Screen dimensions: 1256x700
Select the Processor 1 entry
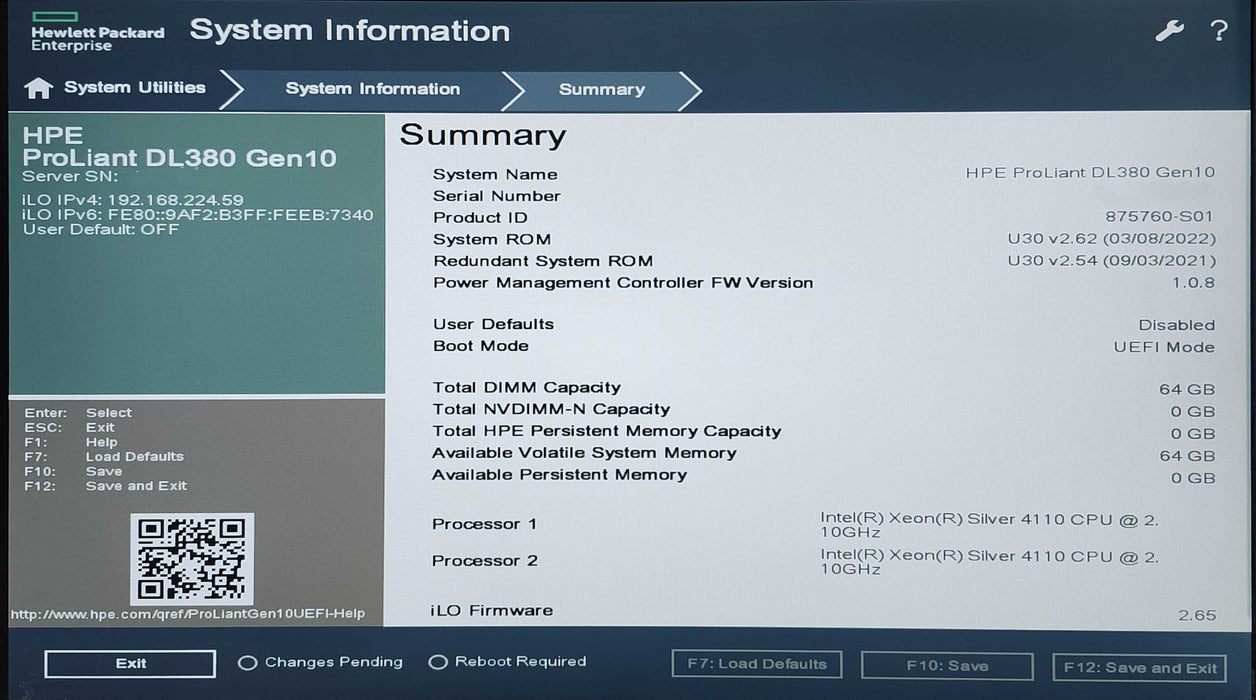(484, 523)
